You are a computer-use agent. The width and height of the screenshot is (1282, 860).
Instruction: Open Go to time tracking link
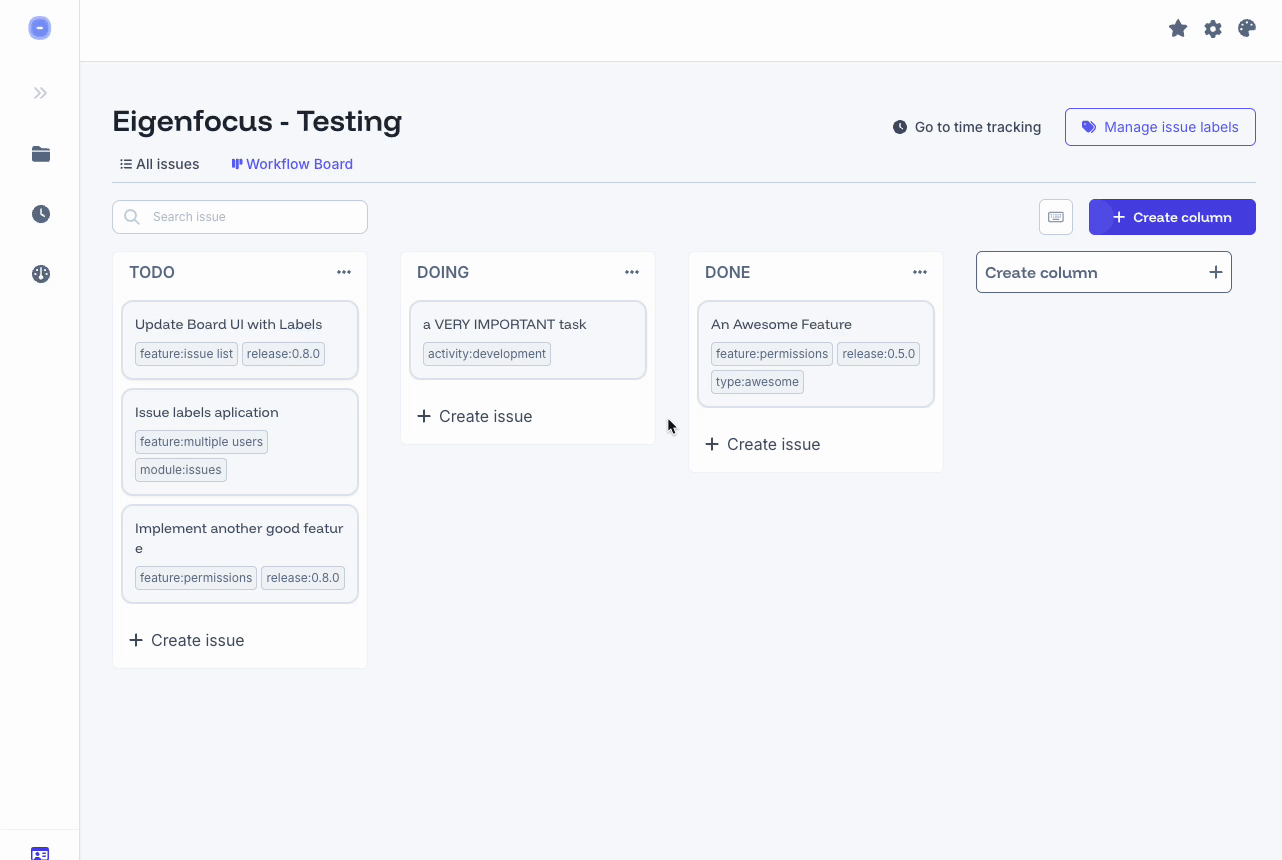[966, 127]
